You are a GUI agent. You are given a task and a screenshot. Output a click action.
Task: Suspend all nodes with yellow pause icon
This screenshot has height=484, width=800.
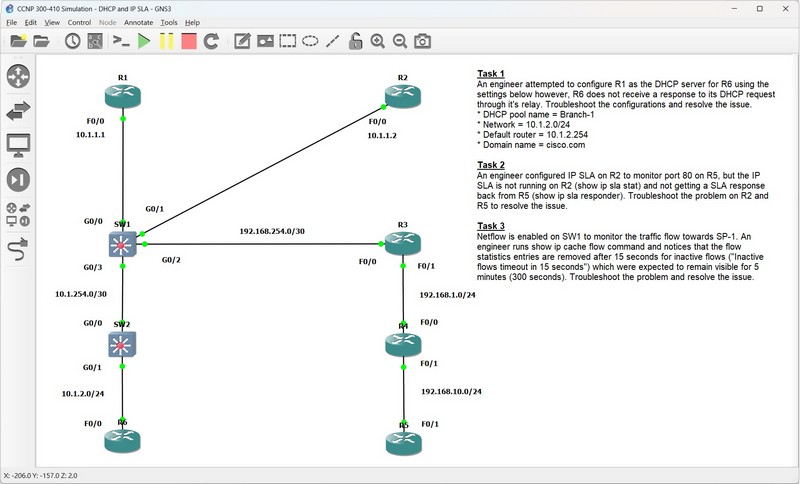coord(166,41)
